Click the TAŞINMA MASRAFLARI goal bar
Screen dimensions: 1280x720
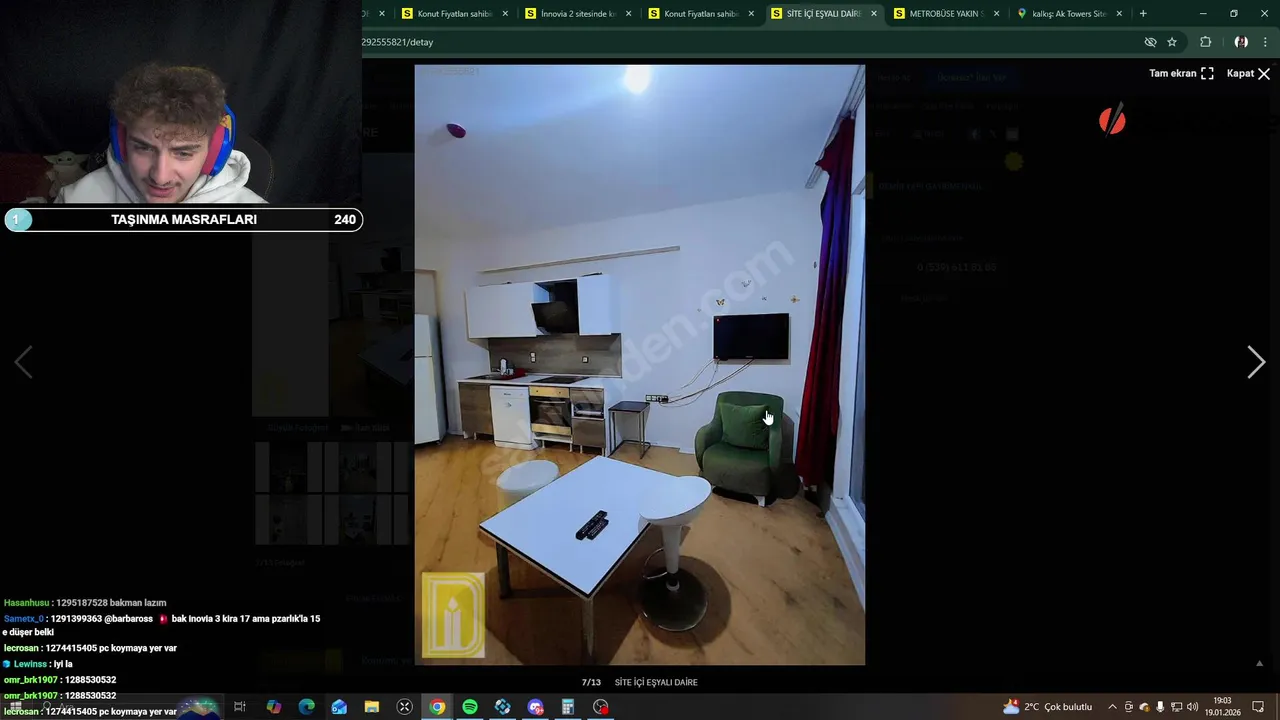tap(184, 220)
